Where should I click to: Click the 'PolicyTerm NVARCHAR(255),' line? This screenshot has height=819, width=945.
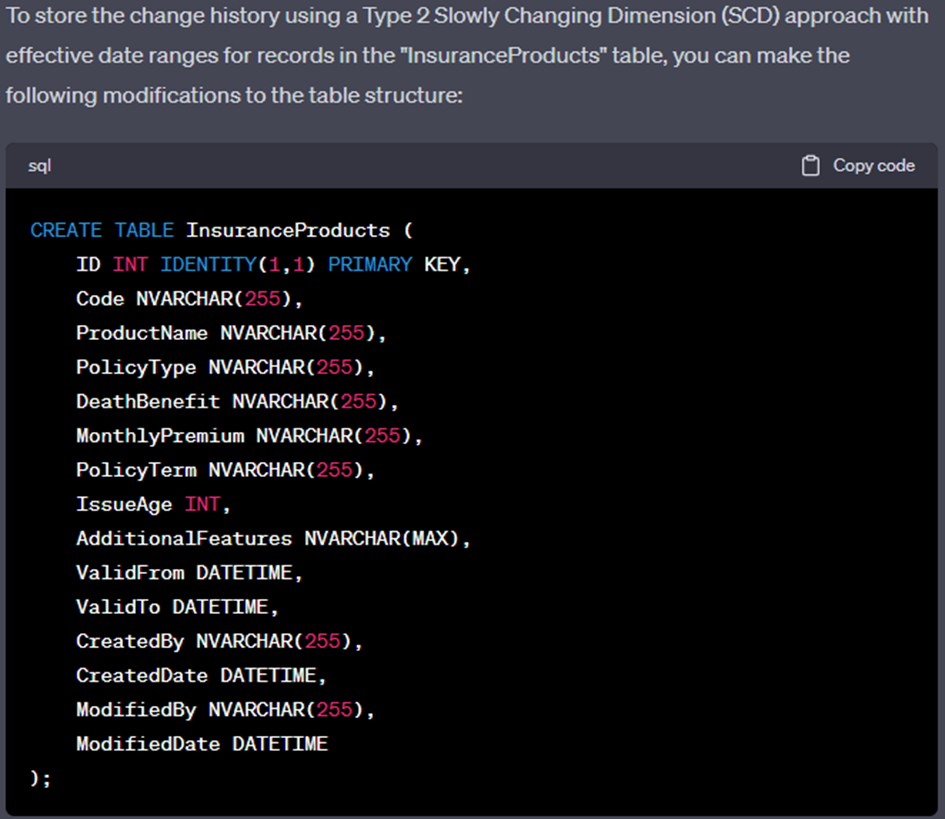click(225, 471)
